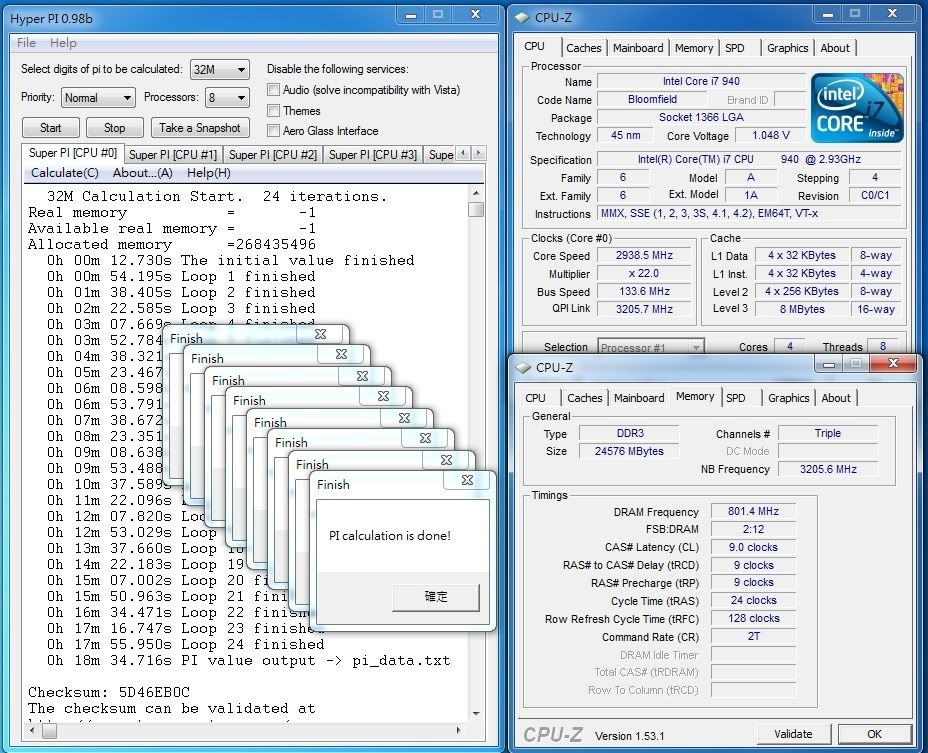
Task: Click horizontal scroll left arrow in log
Action: 32,731
